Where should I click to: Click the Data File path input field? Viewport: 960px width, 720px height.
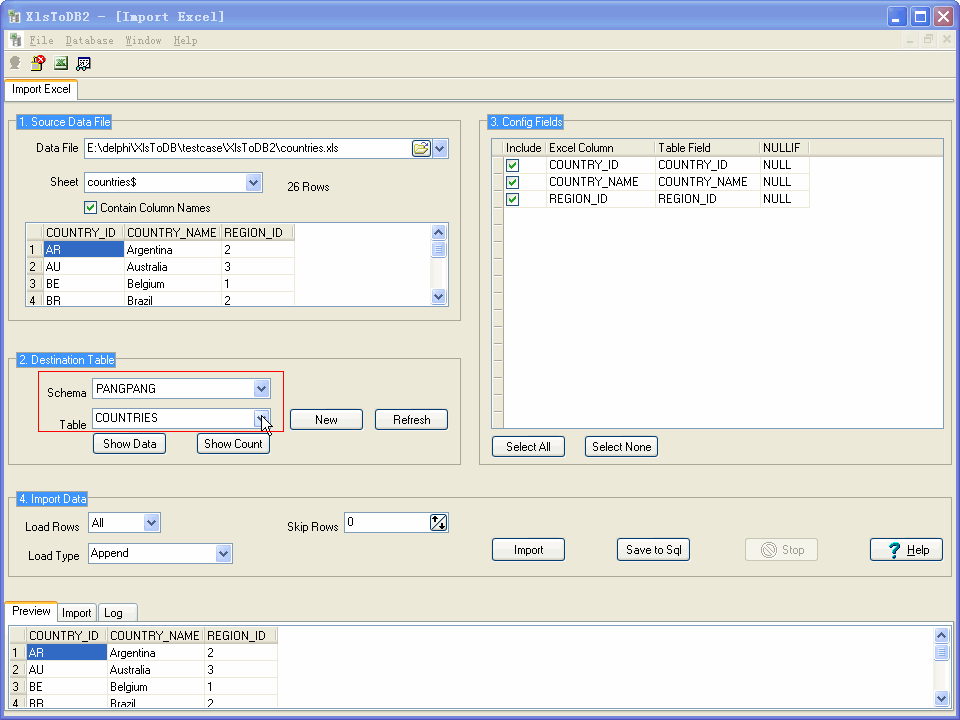(x=248, y=148)
